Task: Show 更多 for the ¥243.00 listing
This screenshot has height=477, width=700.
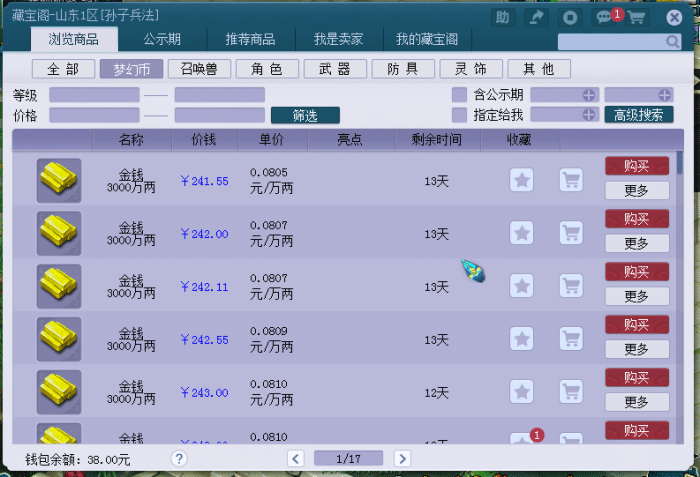Action: click(x=637, y=402)
